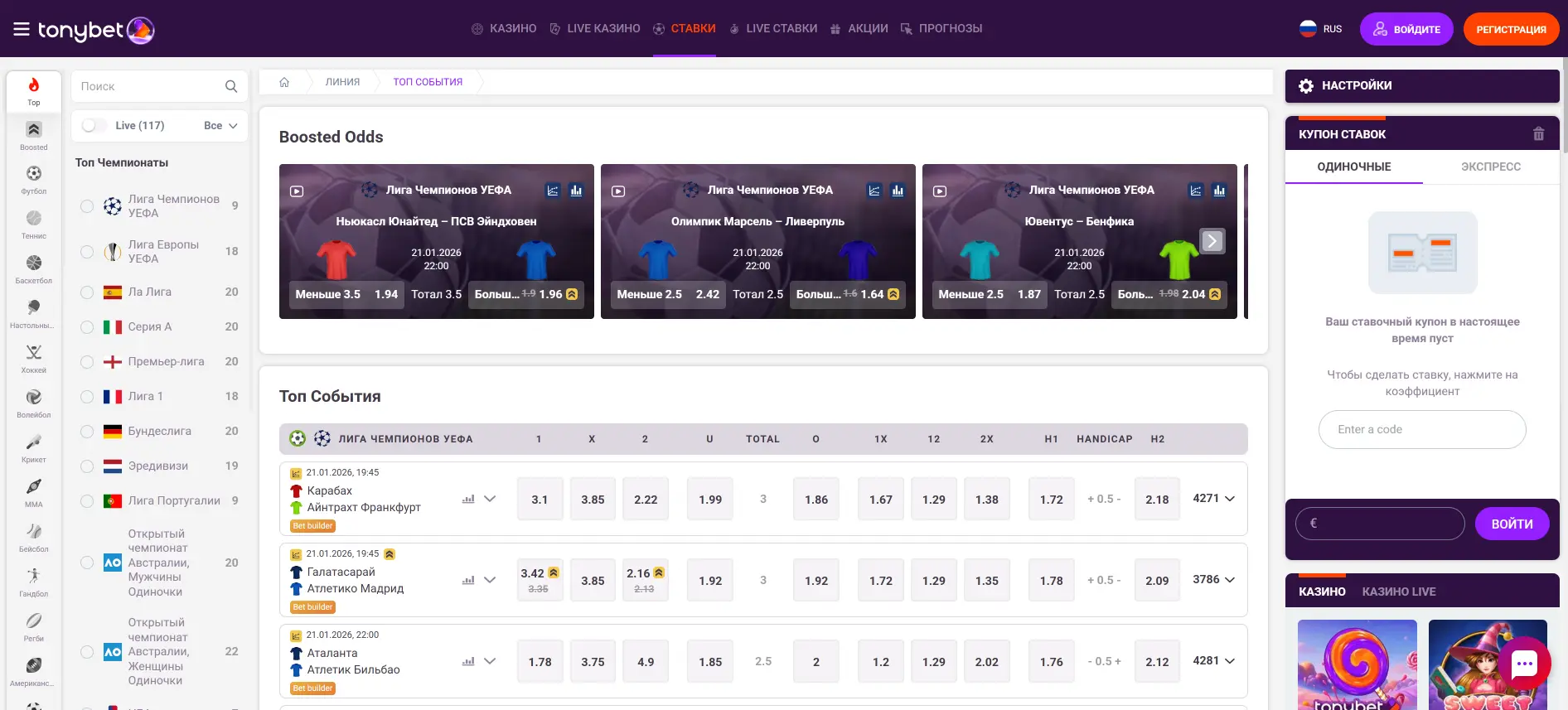1568x710 pixels.
Task: Open АКЦИИ in top navigation
Action: 859,28
